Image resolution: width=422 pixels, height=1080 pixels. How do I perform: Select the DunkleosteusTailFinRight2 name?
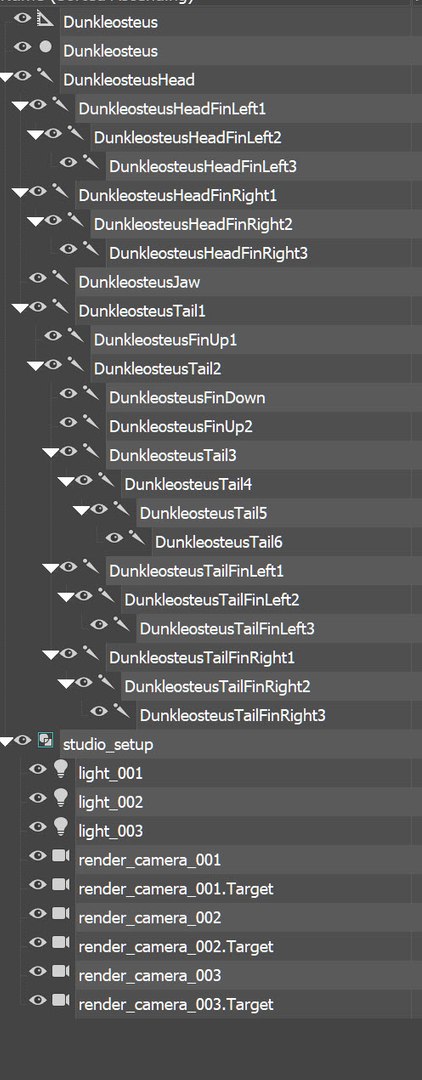pos(217,687)
